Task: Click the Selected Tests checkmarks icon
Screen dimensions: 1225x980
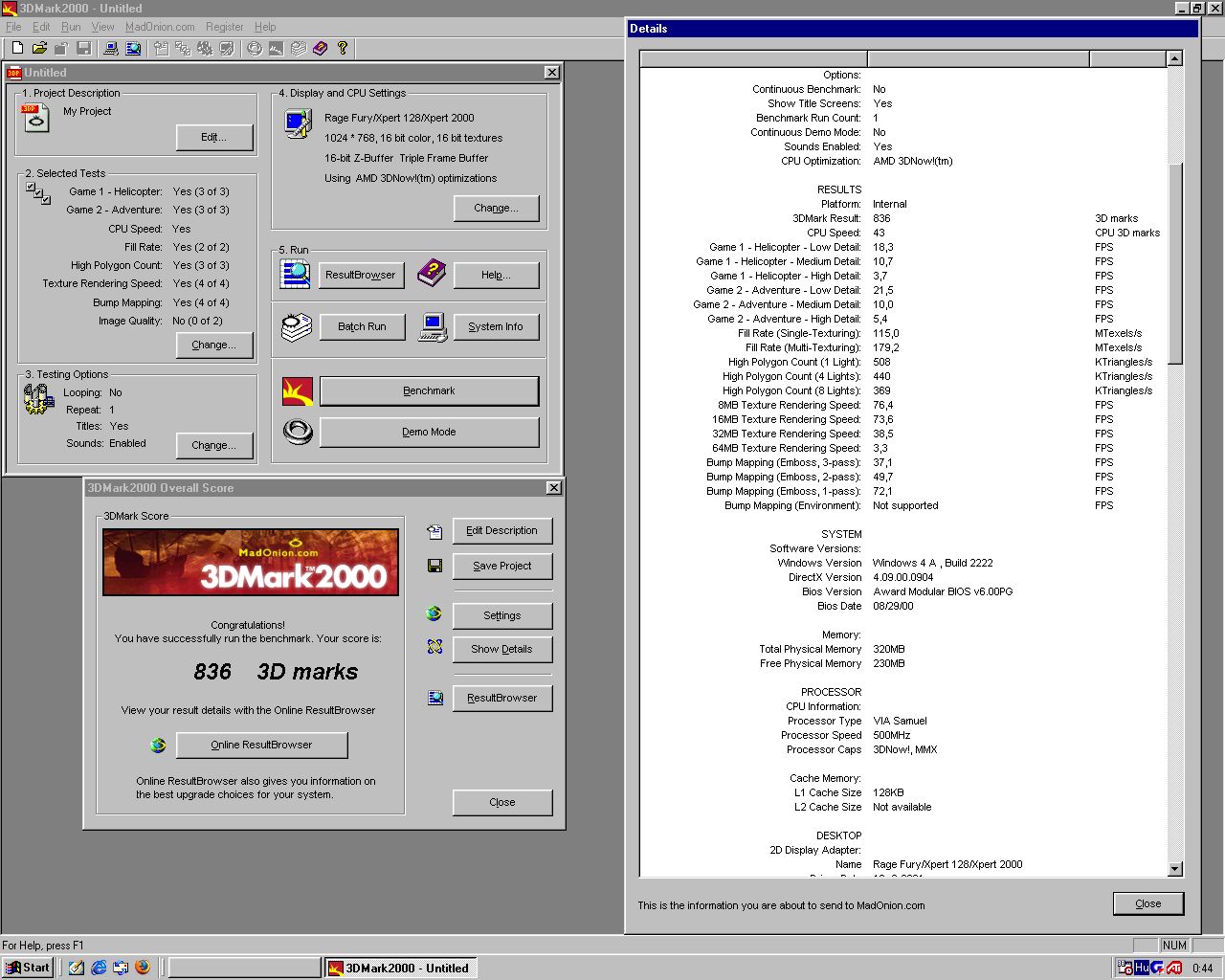Action: coord(38,193)
